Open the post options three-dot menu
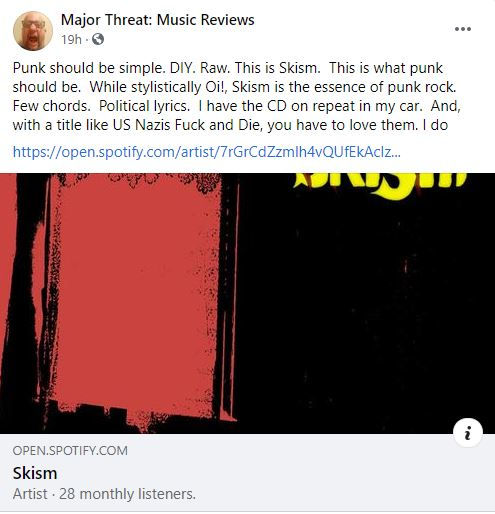The width and height of the screenshot is (495, 514). click(463, 29)
